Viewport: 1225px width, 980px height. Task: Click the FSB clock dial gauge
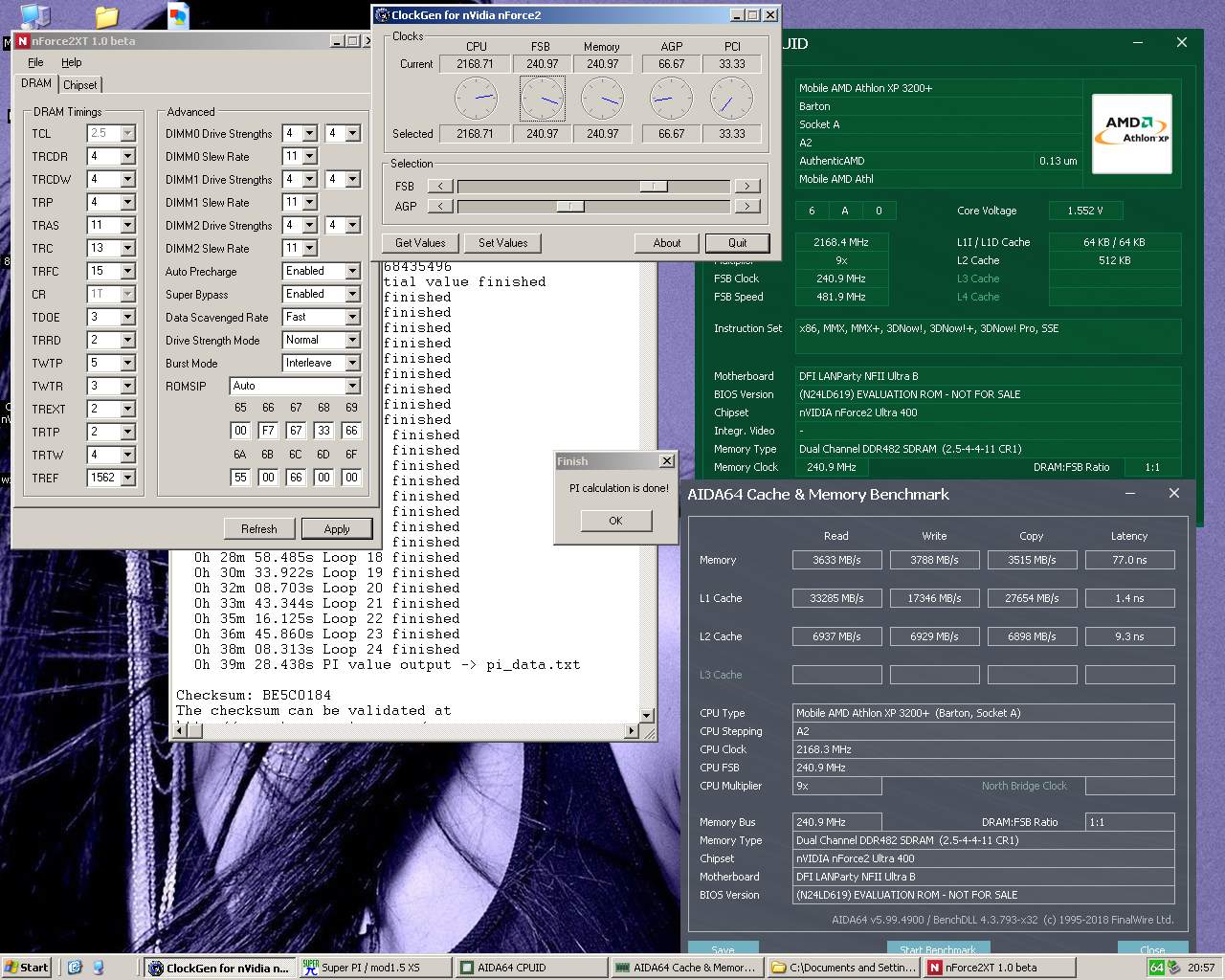pos(542,99)
